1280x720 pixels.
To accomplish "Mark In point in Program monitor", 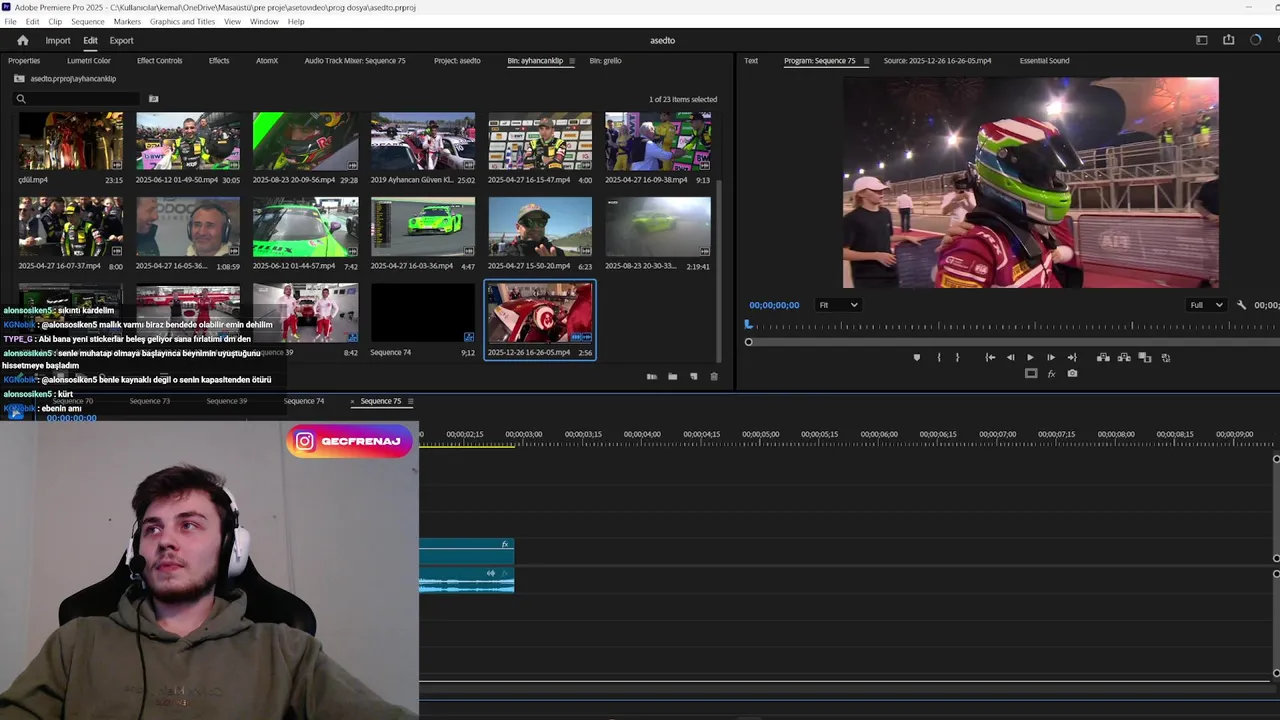I will pos(938,357).
